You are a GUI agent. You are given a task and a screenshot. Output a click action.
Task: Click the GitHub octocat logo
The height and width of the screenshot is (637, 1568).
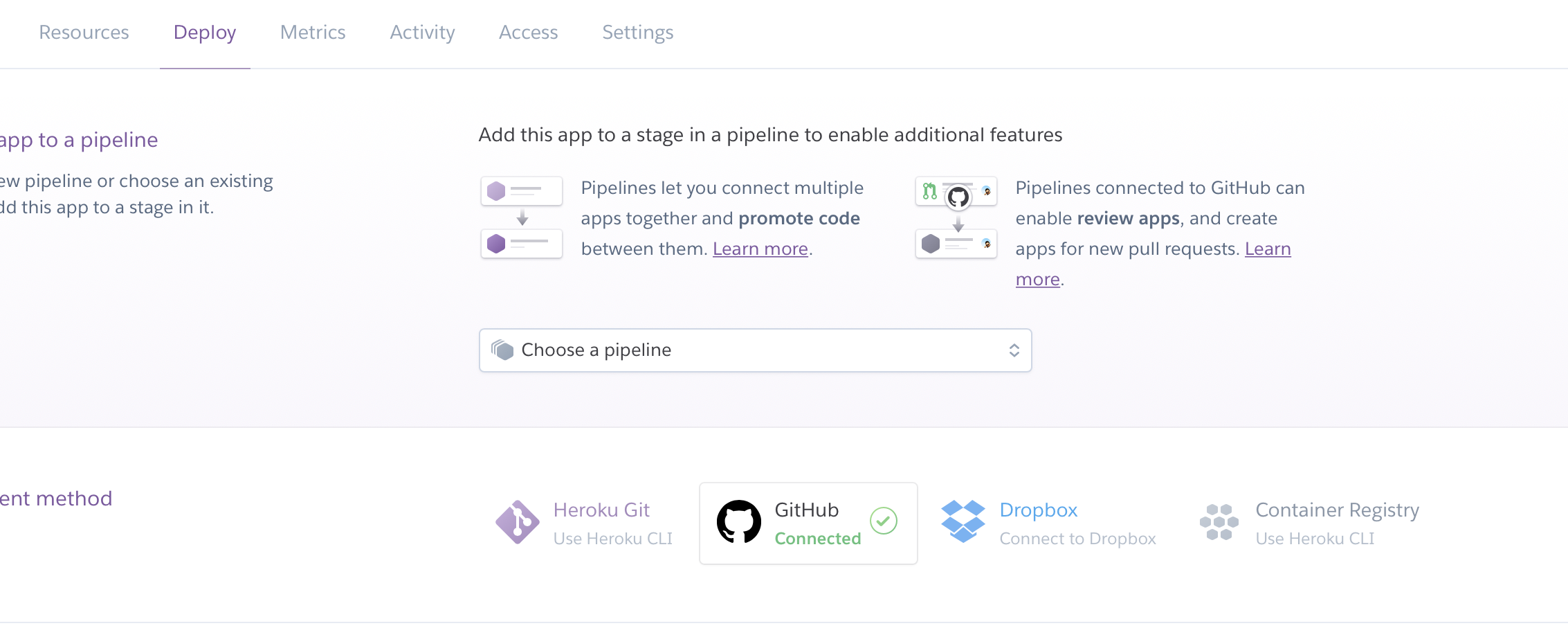pos(738,522)
